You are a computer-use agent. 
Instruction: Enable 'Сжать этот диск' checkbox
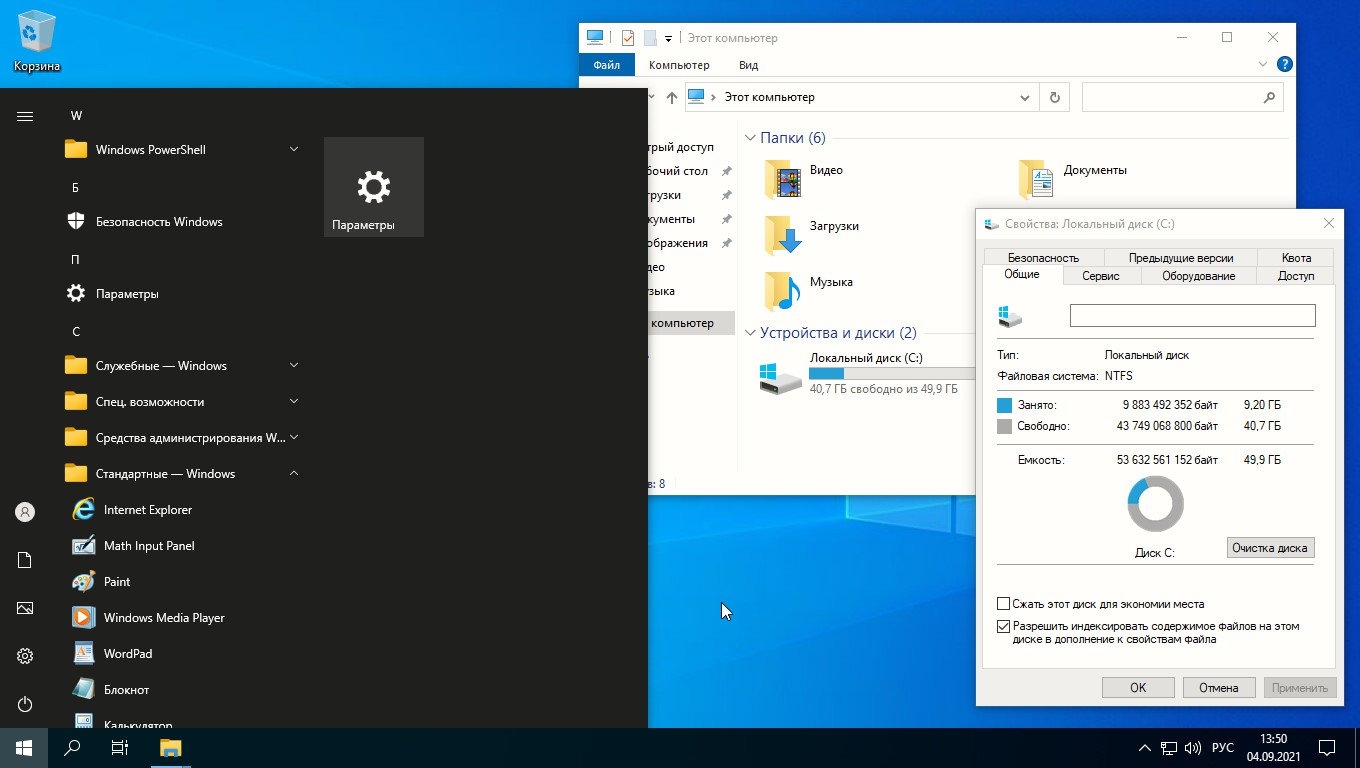click(x=1004, y=604)
